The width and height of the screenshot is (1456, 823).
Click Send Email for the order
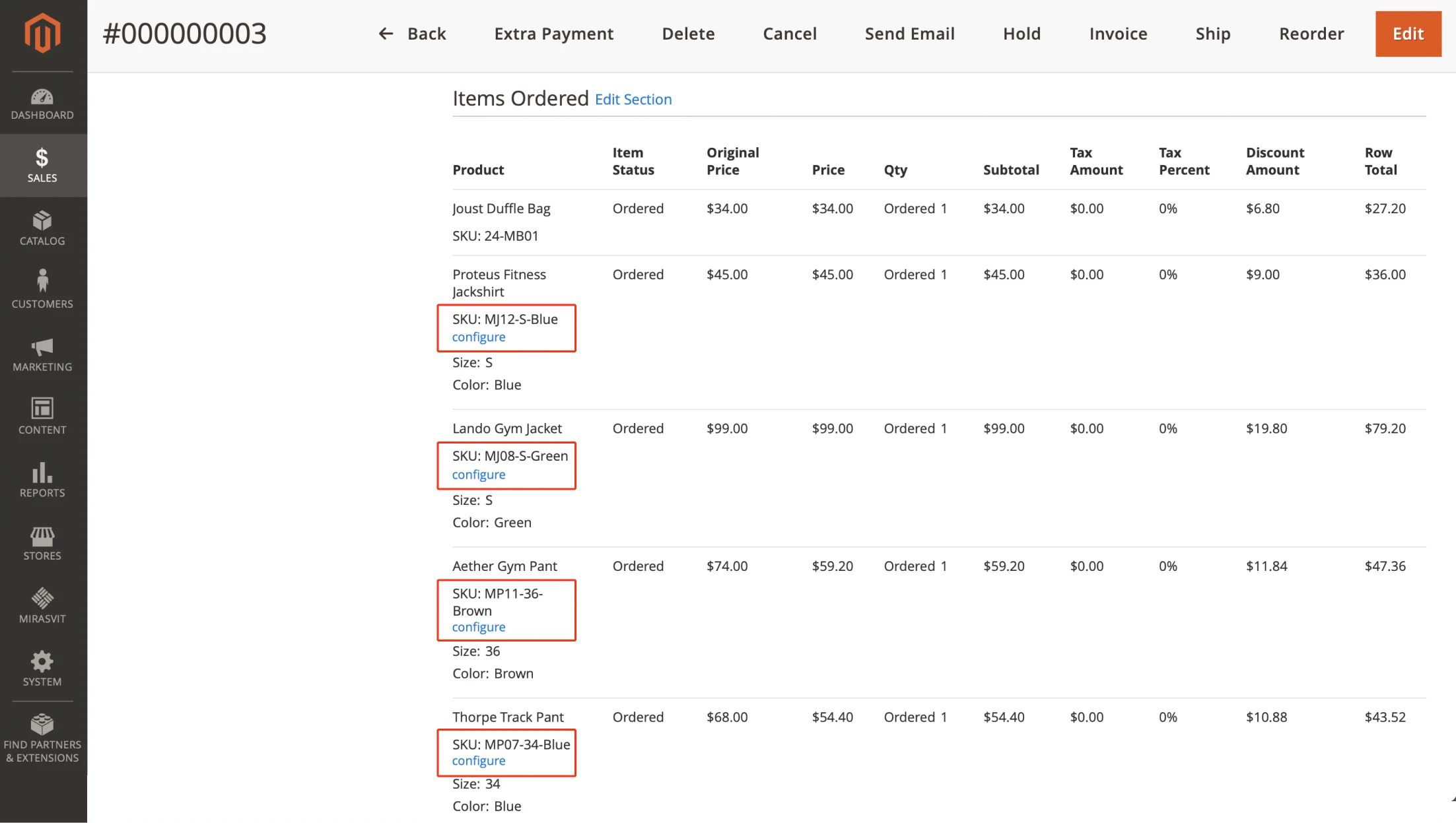point(909,33)
